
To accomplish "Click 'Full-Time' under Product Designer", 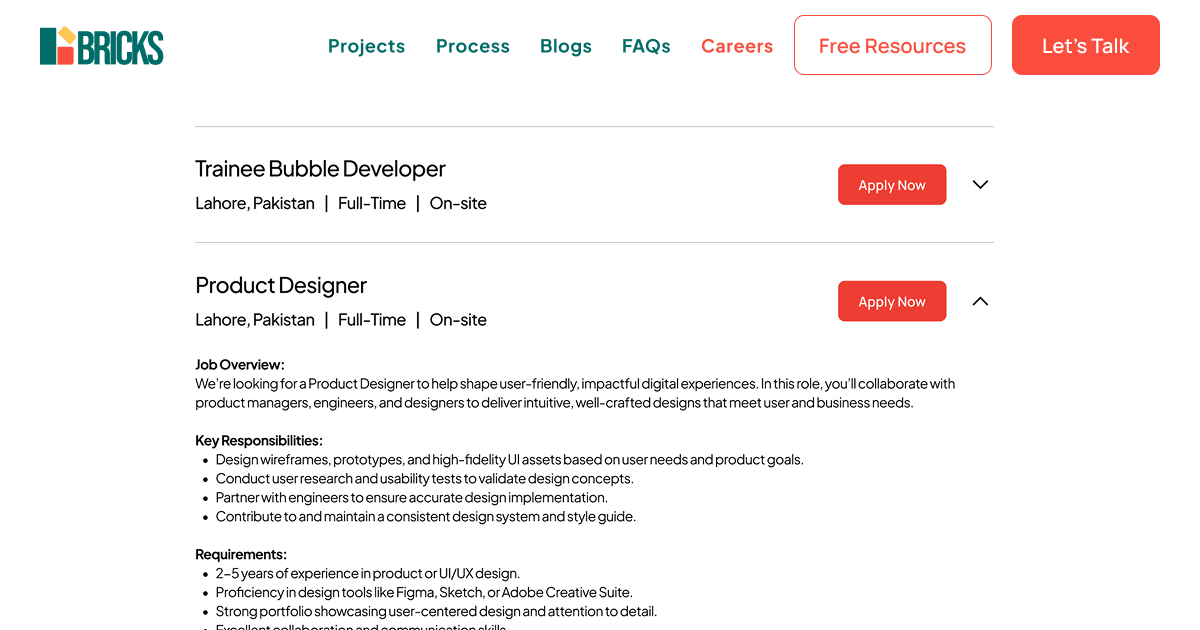I will pos(372,320).
